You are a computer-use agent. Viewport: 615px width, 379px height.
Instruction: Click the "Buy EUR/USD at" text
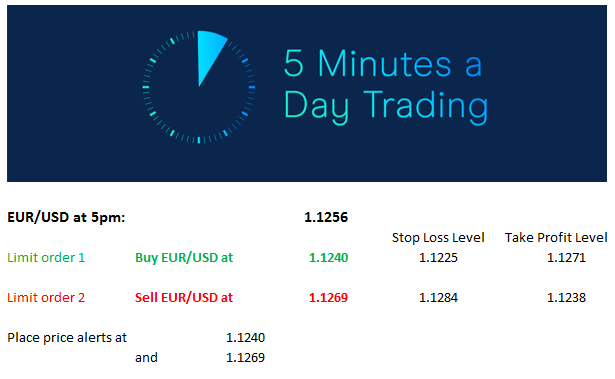(x=184, y=257)
